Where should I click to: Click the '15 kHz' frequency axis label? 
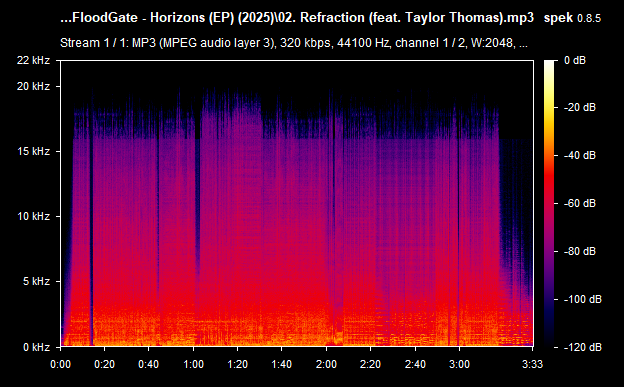pyautogui.click(x=33, y=151)
